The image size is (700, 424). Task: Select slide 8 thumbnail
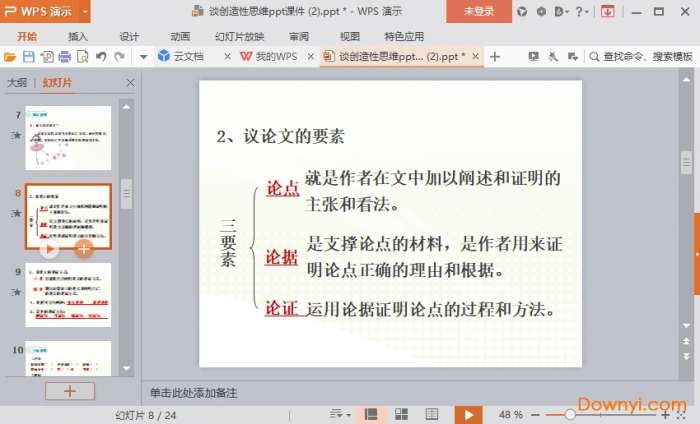click(x=68, y=216)
